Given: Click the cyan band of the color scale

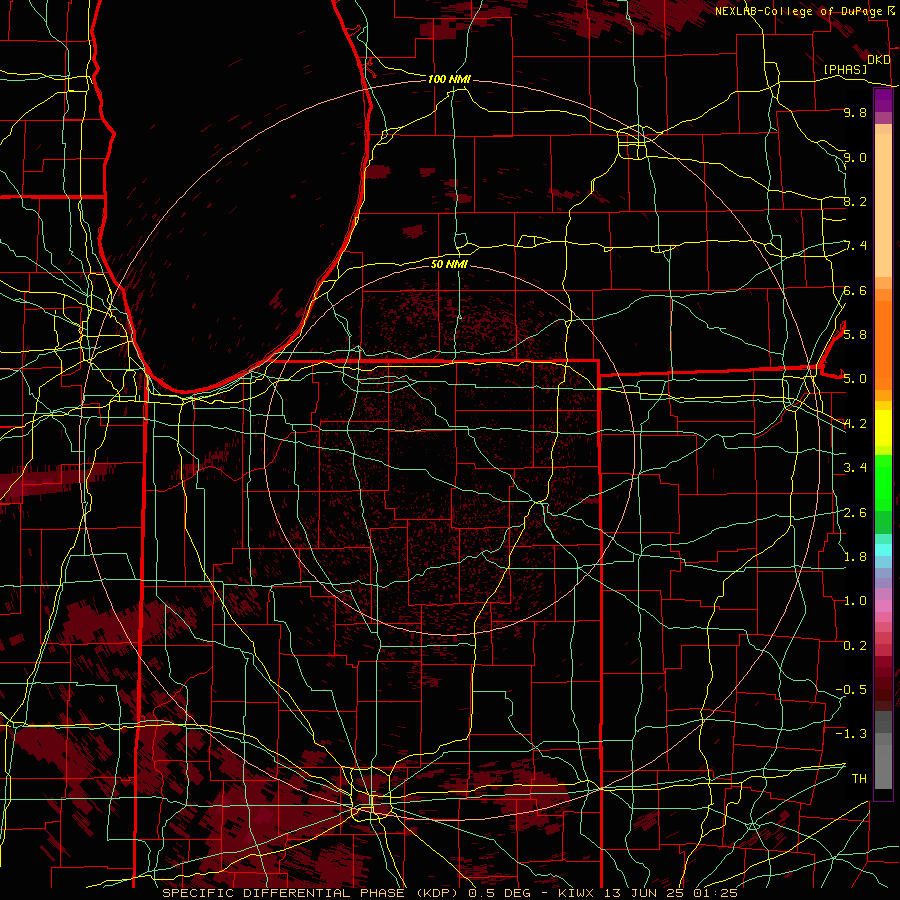Looking at the screenshot, I should (x=883, y=550).
